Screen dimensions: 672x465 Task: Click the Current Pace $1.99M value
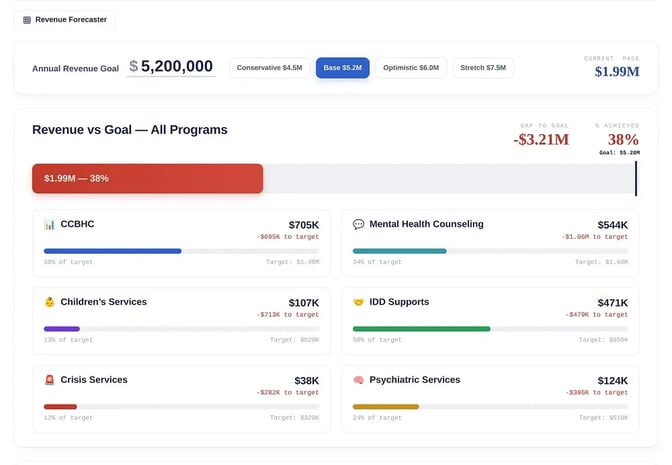(617, 72)
